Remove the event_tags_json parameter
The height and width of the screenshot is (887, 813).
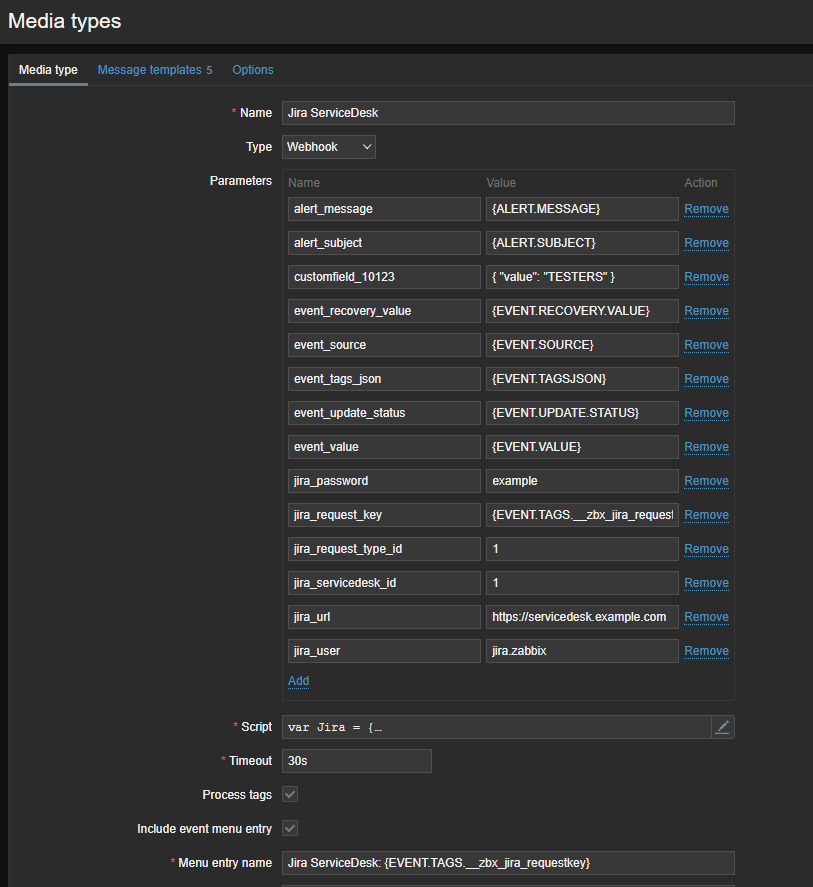[x=706, y=379]
